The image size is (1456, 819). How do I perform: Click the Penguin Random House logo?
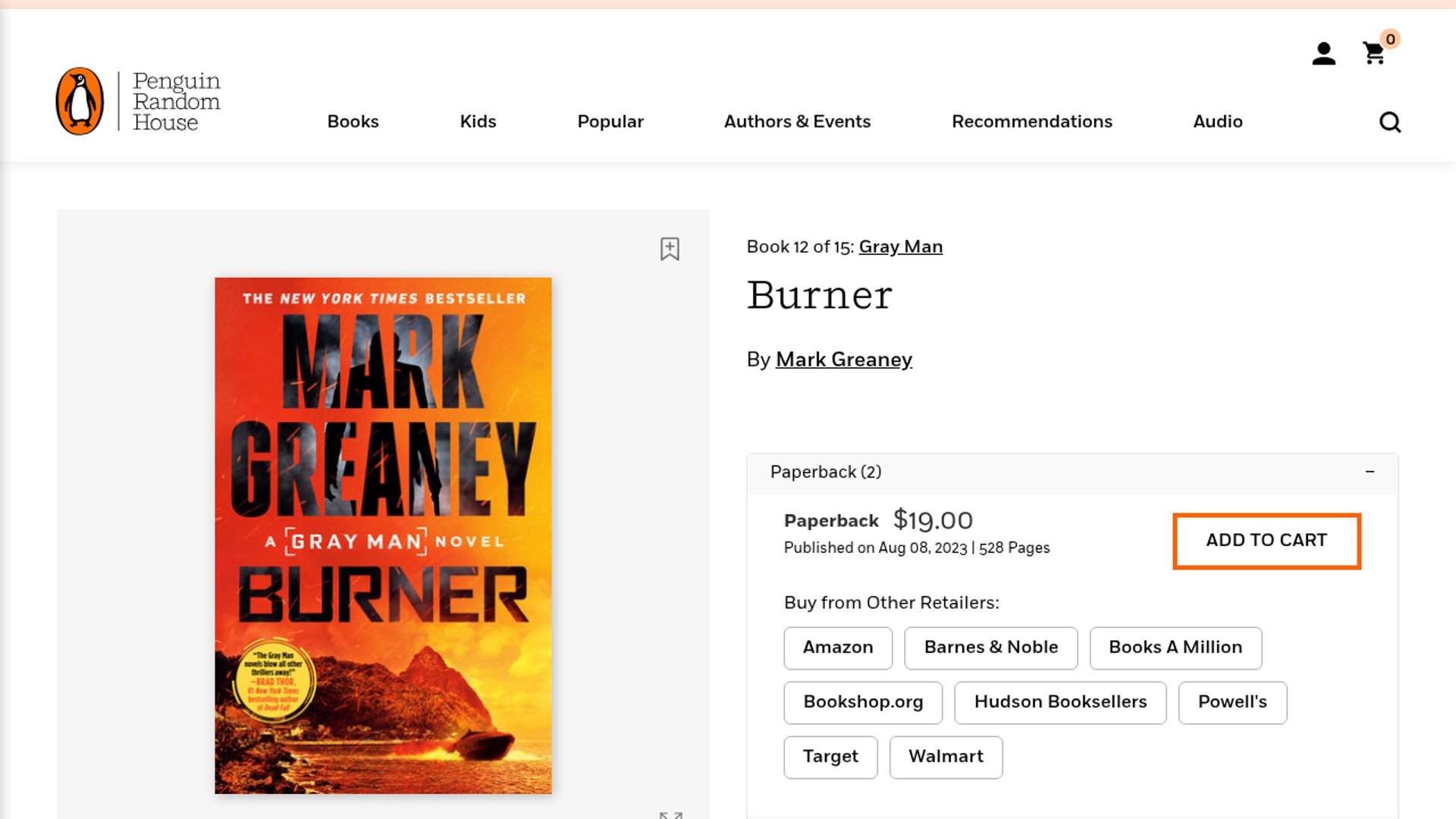139,102
